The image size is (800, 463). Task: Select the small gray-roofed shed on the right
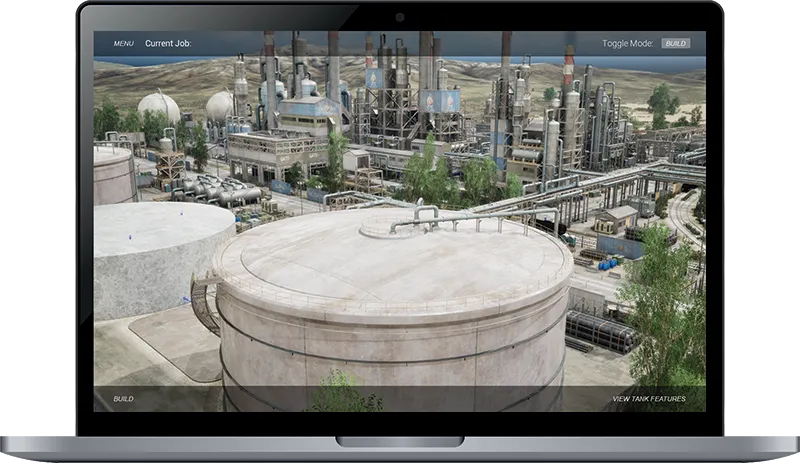[x=616, y=216]
